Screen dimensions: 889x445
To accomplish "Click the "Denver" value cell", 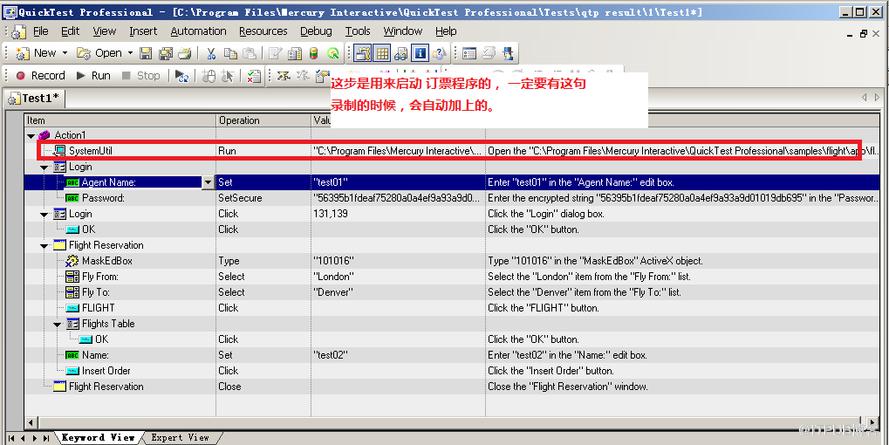I will [x=398, y=293].
